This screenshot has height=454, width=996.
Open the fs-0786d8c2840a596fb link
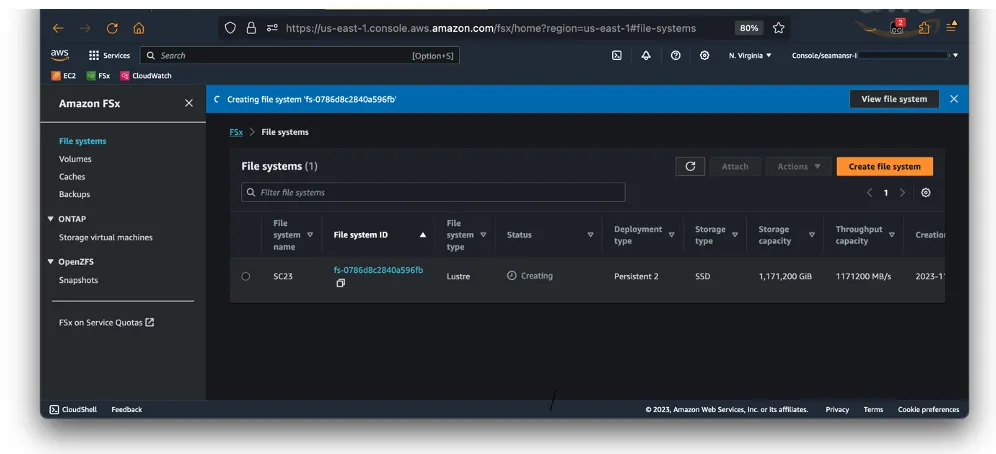pyautogui.click(x=378, y=270)
